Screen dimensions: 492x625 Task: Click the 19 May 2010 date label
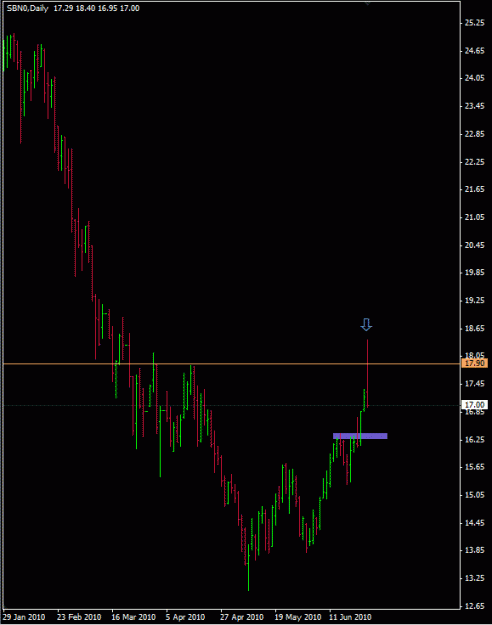point(297,617)
